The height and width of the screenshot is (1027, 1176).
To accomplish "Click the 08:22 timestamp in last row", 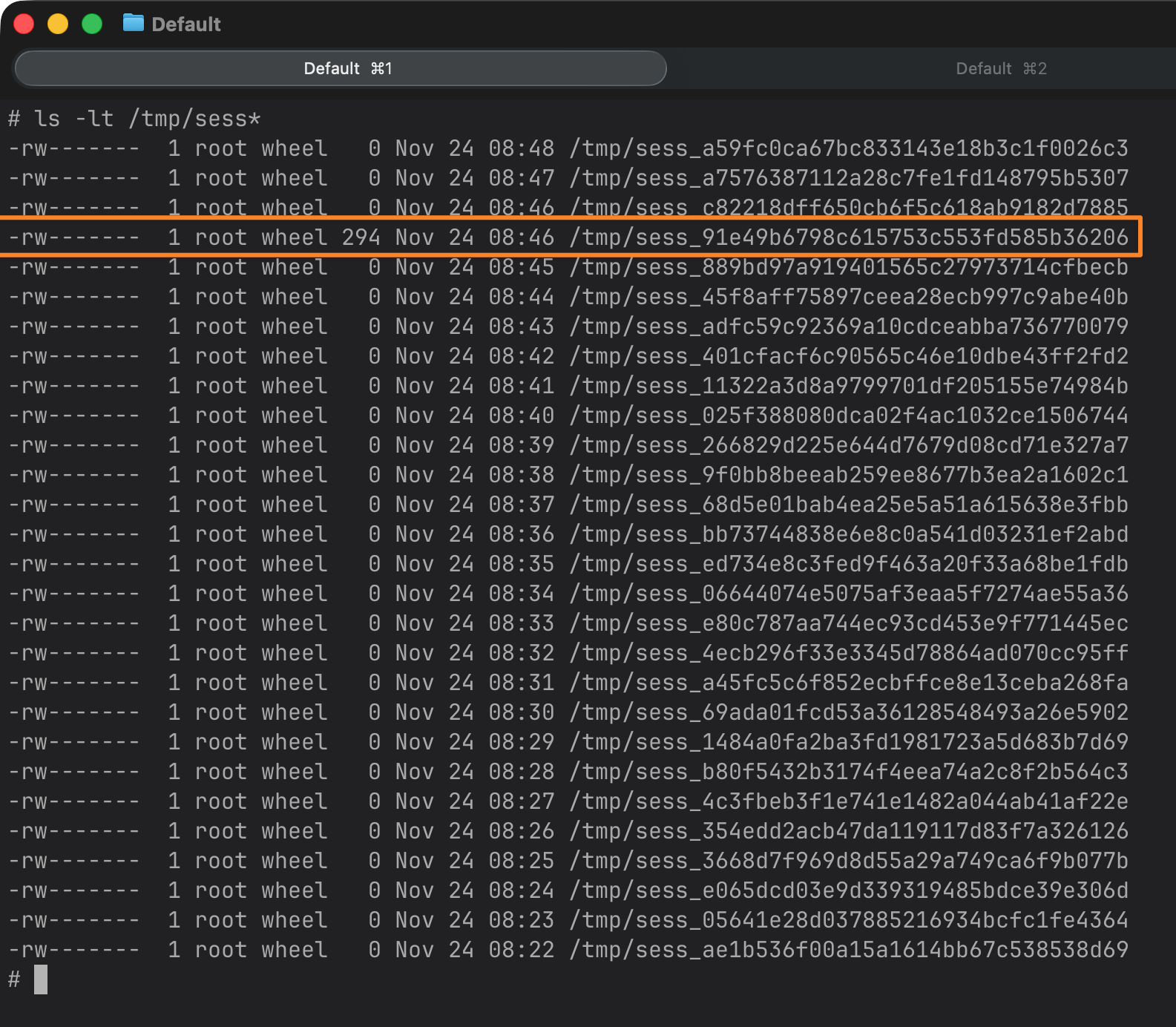I will (521, 950).
